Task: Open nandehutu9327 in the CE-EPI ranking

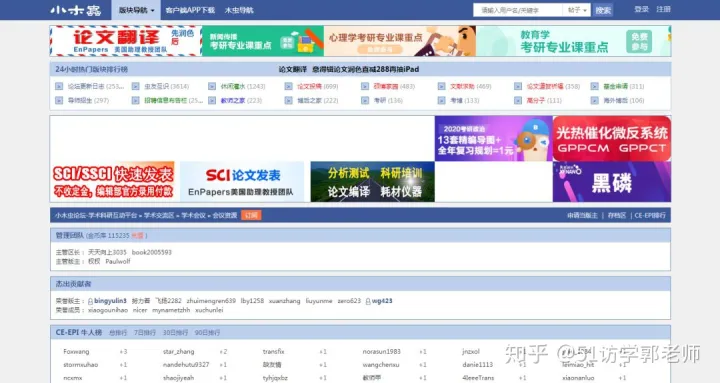Action: click(186, 365)
